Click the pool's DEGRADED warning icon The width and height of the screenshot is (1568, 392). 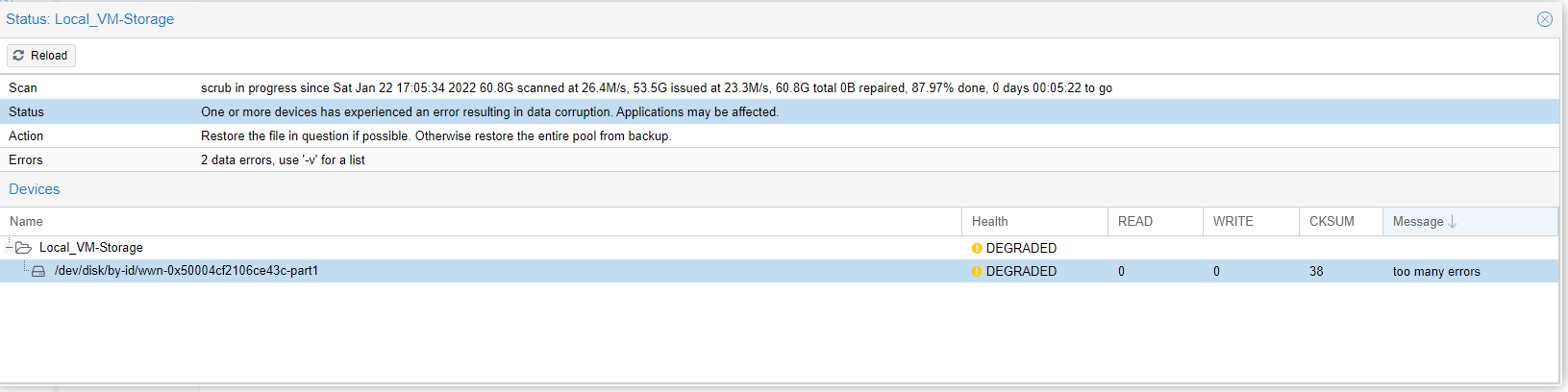(x=977, y=248)
